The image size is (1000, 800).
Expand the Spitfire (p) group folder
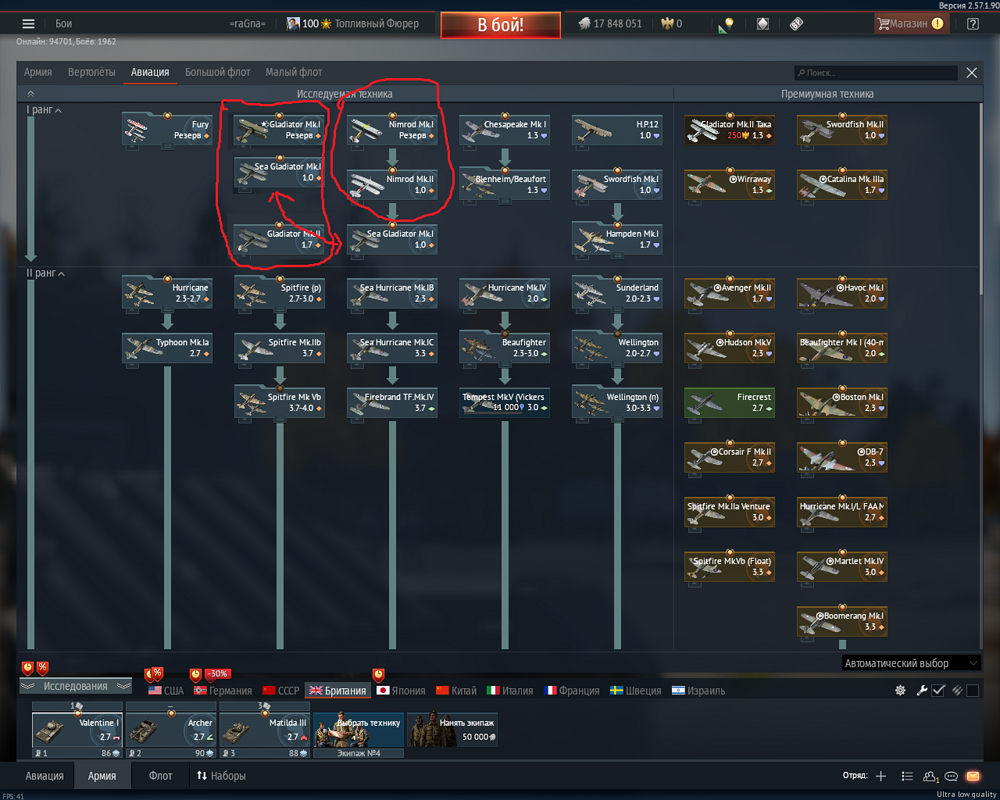279,293
